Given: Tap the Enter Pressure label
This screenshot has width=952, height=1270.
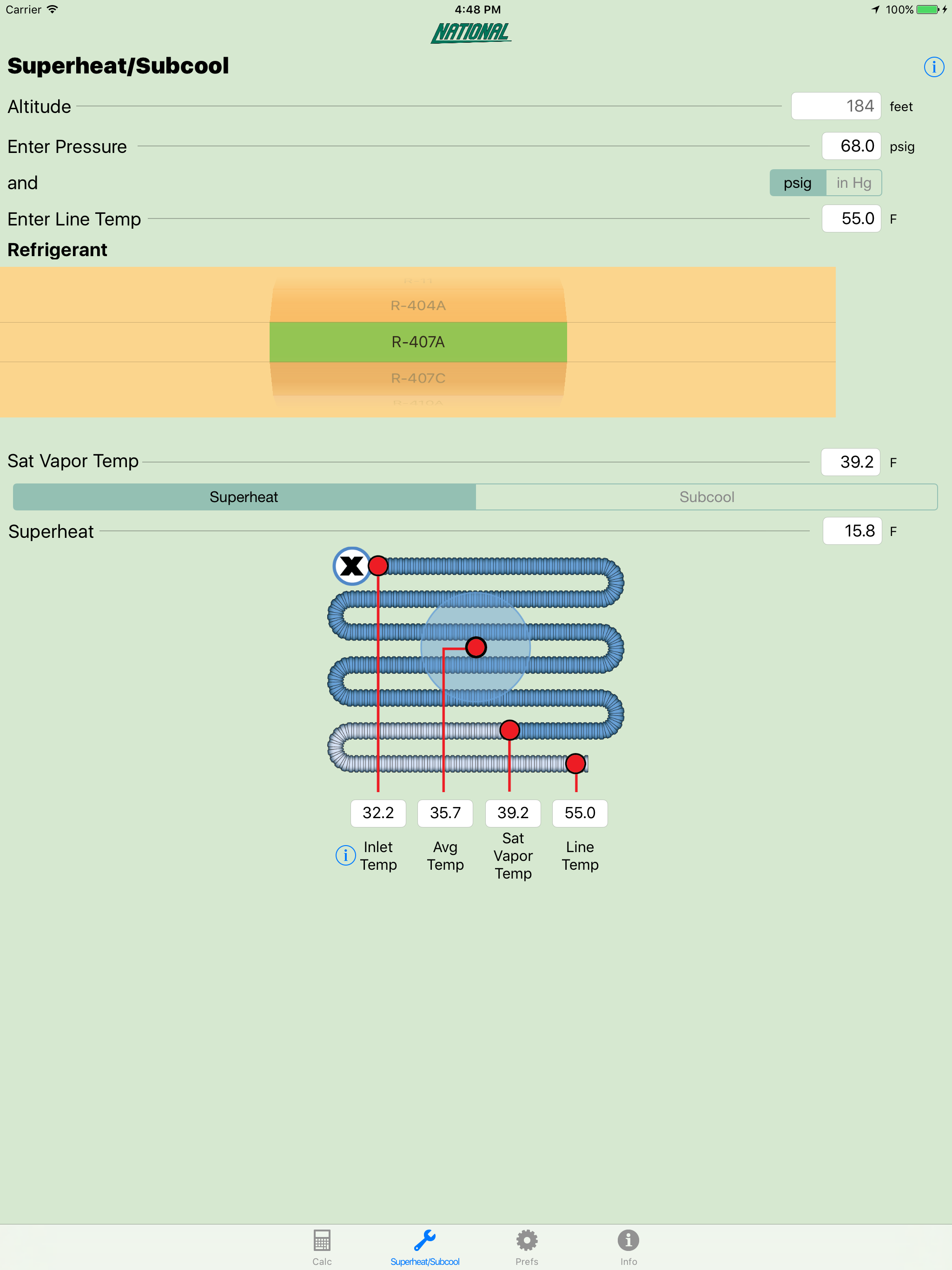Looking at the screenshot, I should point(67,146).
